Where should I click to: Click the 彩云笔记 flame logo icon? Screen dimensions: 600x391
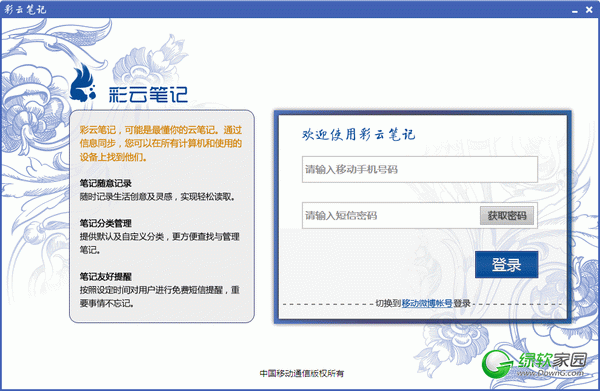click(83, 83)
